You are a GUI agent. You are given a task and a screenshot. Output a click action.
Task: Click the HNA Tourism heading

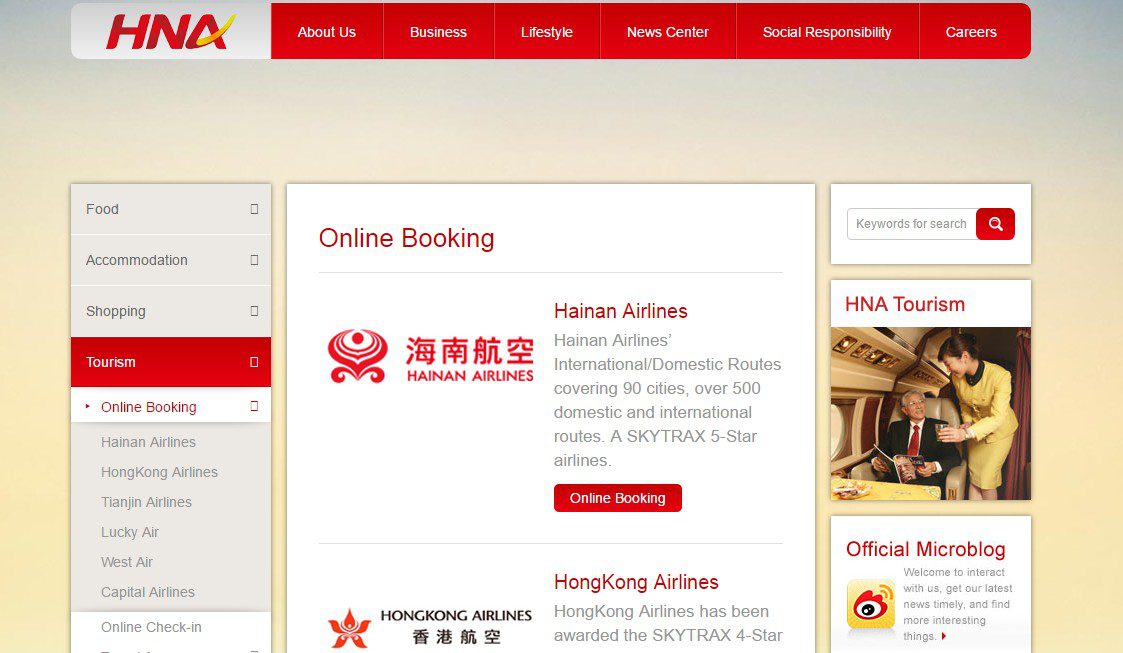point(905,304)
